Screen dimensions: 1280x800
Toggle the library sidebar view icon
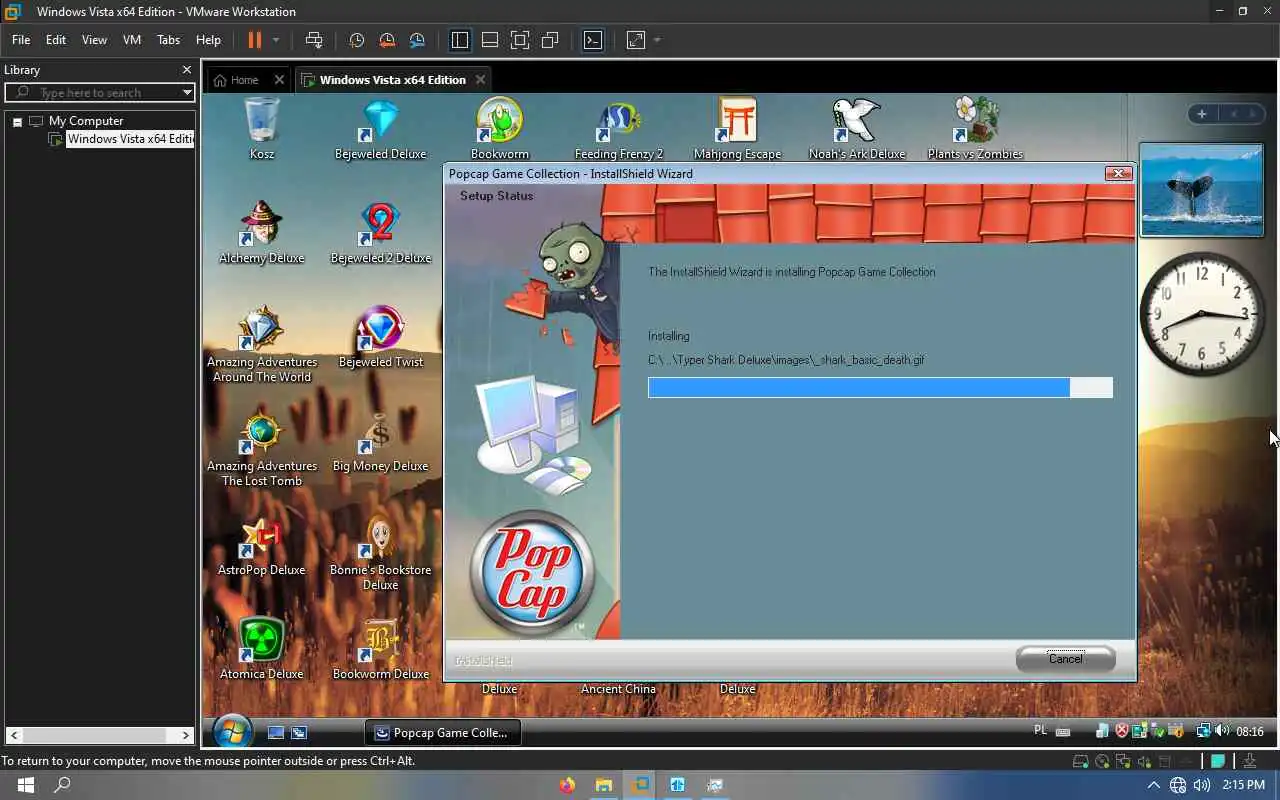pyautogui.click(x=460, y=40)
